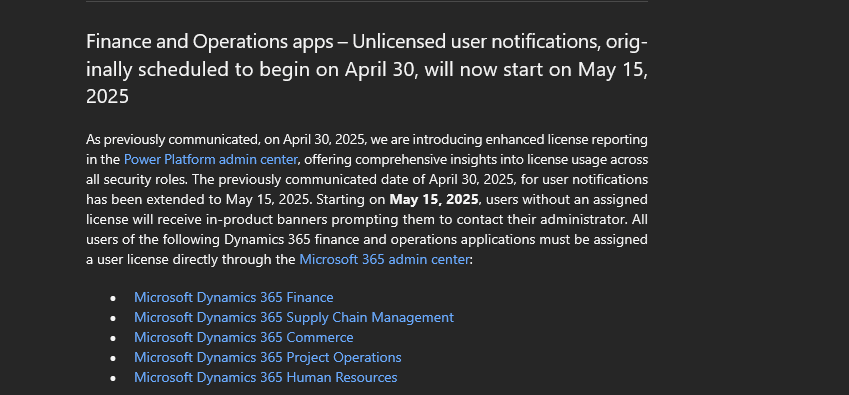The image size is (849, 395).
Task: Click "April 30" in the heading
Action: pos(381,69)
